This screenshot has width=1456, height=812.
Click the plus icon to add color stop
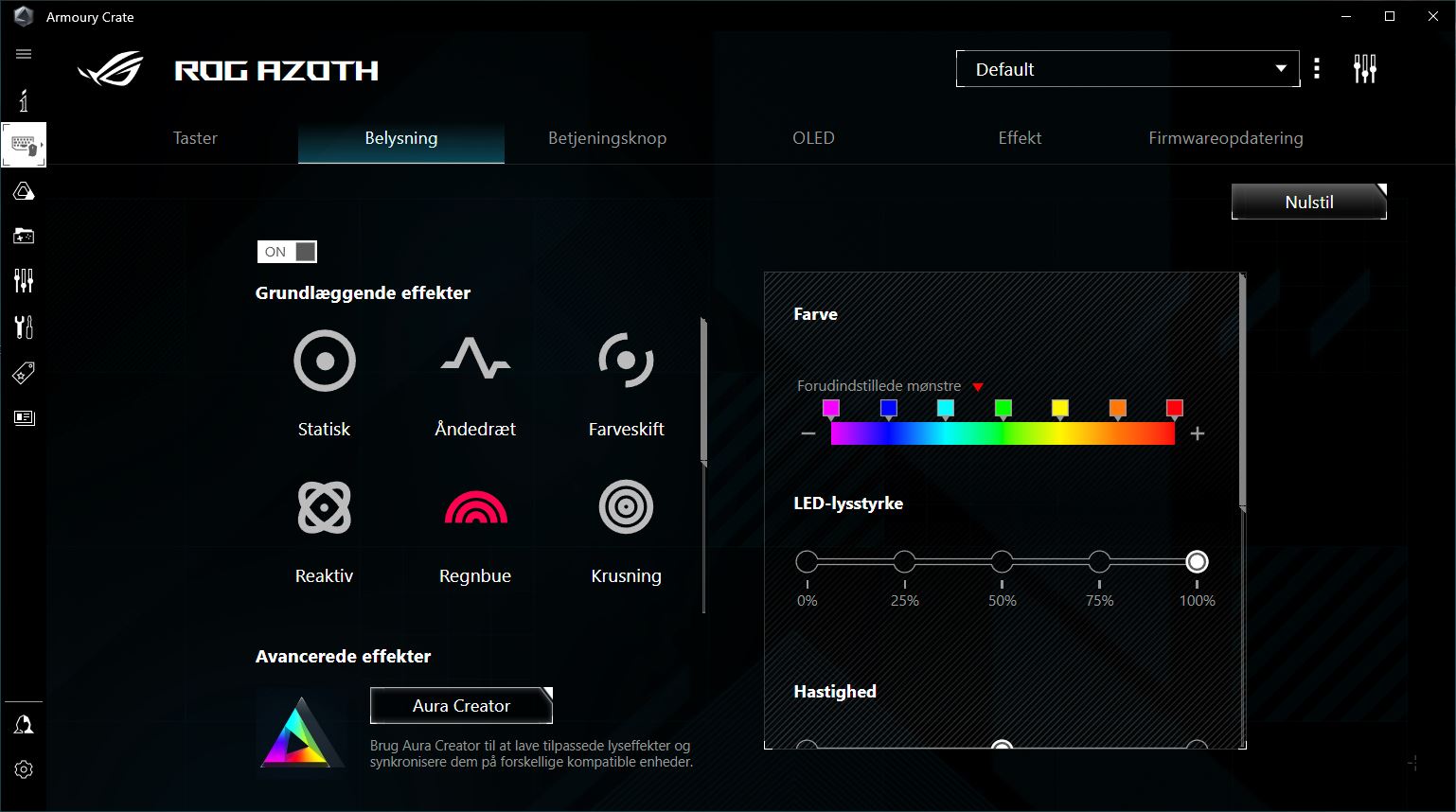click(1198, 433)
